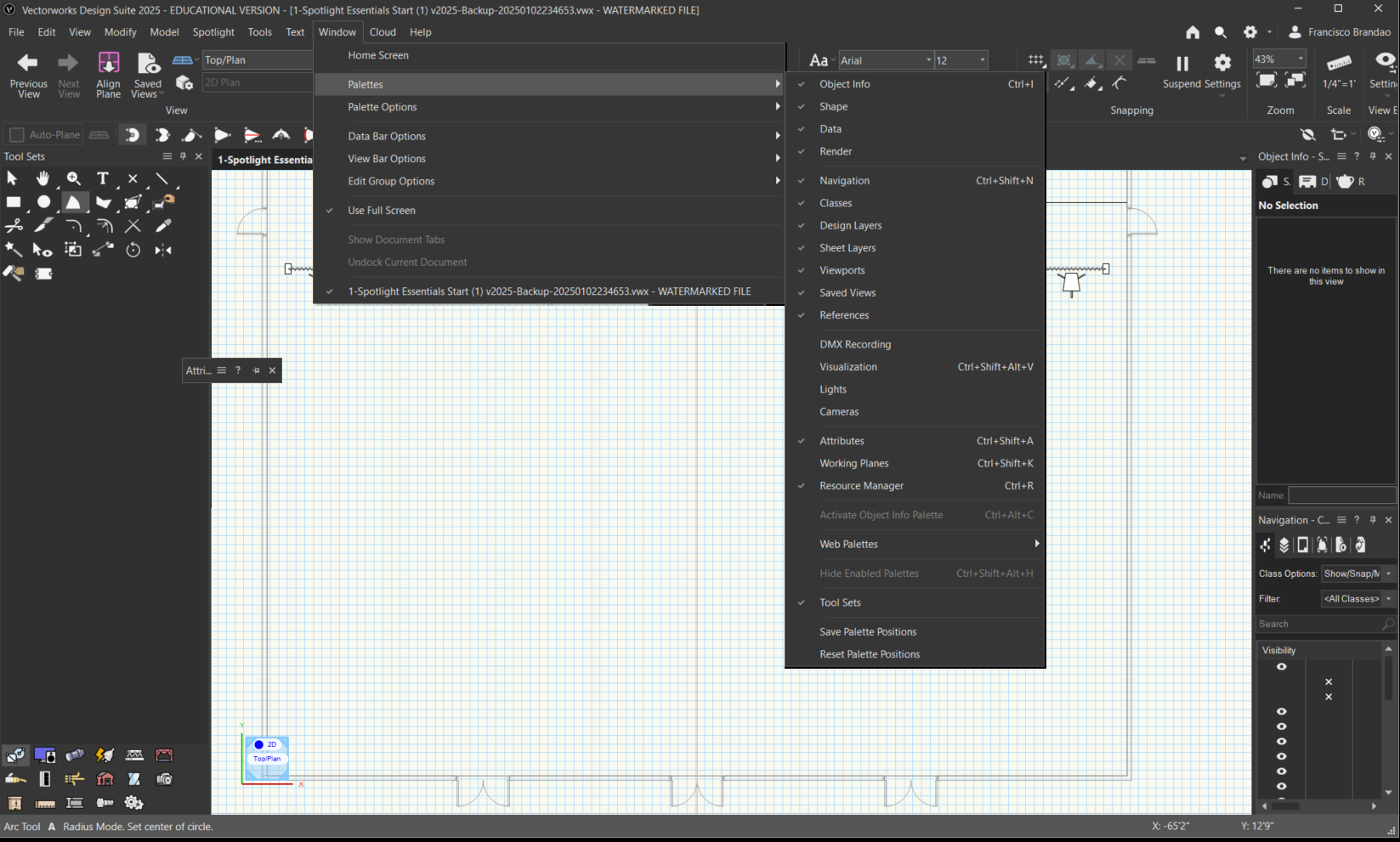Image resolution: width=1400 pixels, height=842 pixels.
Task: Click the Rotate tool icon
Action: point(133,250)
